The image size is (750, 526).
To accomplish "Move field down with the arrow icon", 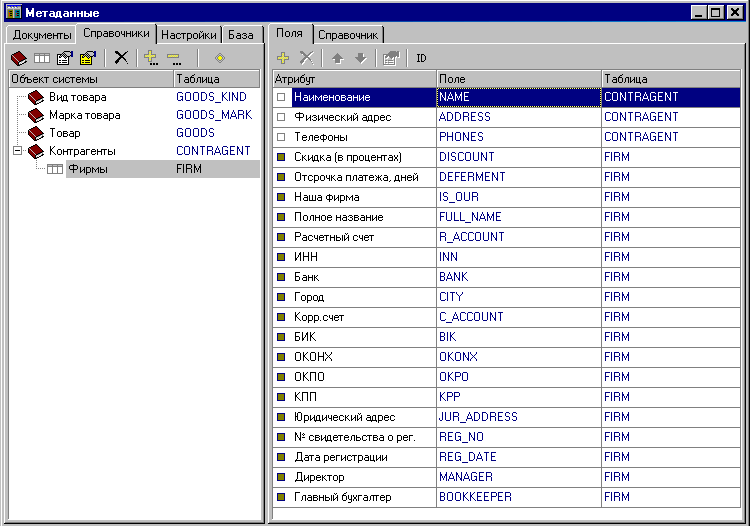I will [361, 58].
